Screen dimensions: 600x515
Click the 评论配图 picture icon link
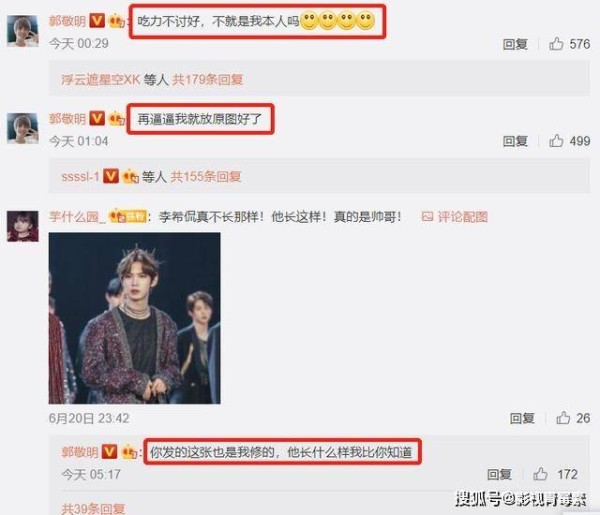[455, 217]
